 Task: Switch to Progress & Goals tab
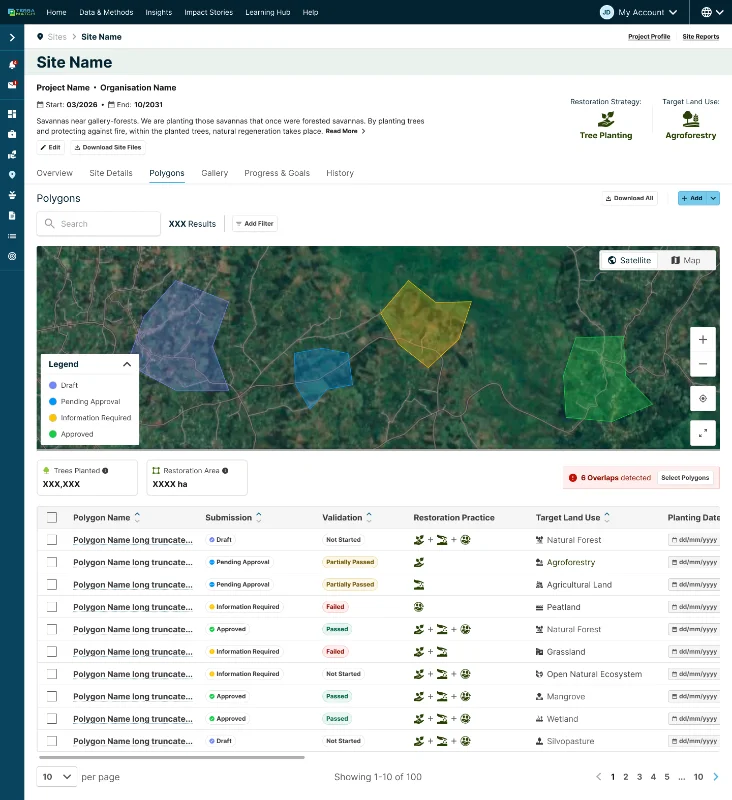tap(277, 173)
